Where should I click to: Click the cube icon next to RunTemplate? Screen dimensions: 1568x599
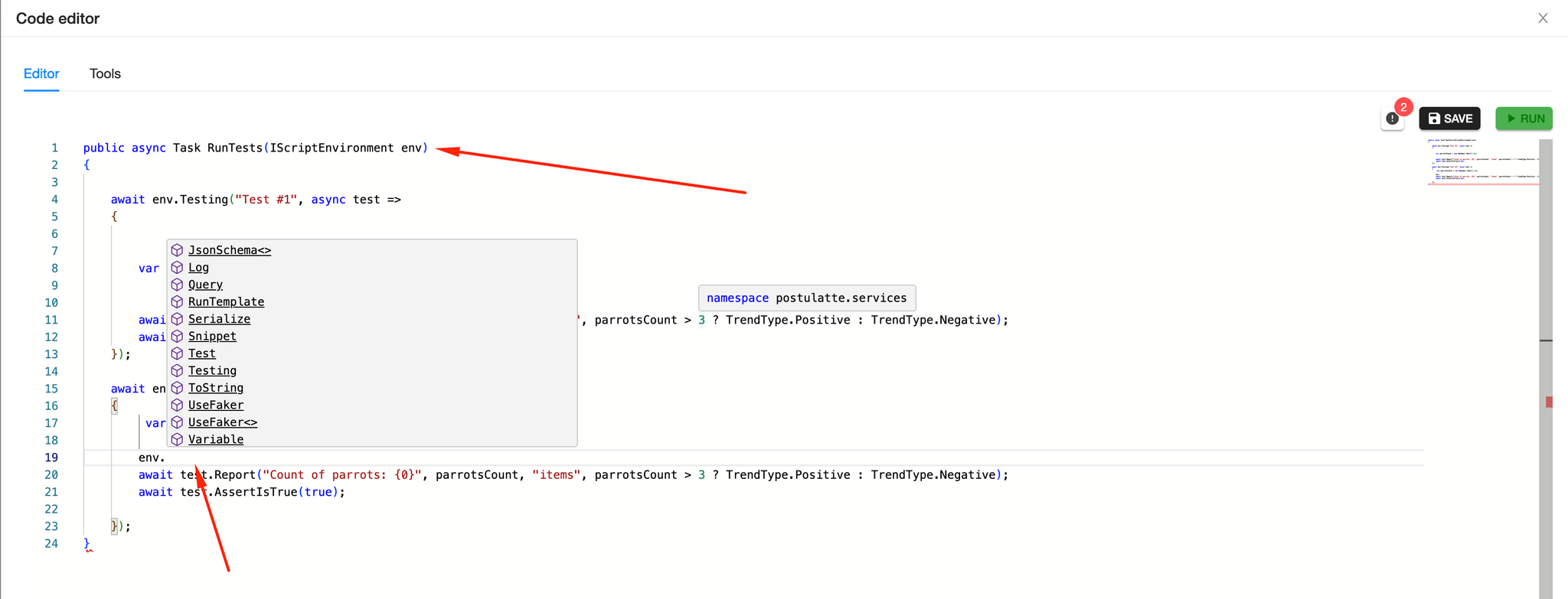[x=177, y=302]
